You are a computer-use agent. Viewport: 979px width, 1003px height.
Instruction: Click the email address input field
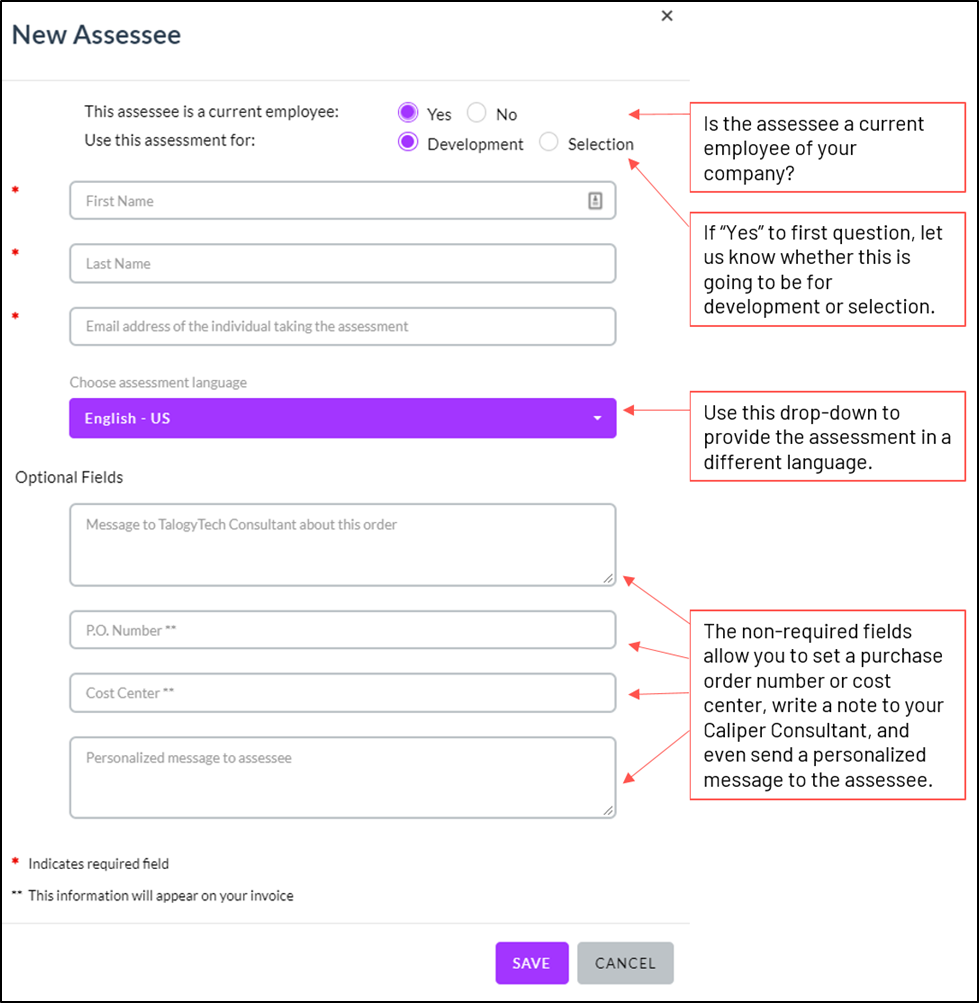click(342, 326)
